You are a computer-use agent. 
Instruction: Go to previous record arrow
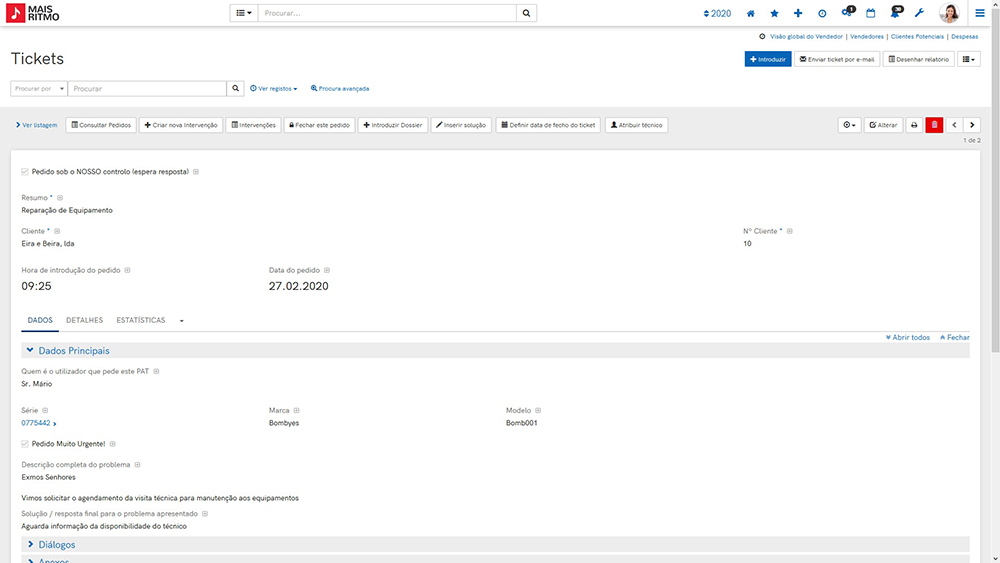click(x=954, y=125)
